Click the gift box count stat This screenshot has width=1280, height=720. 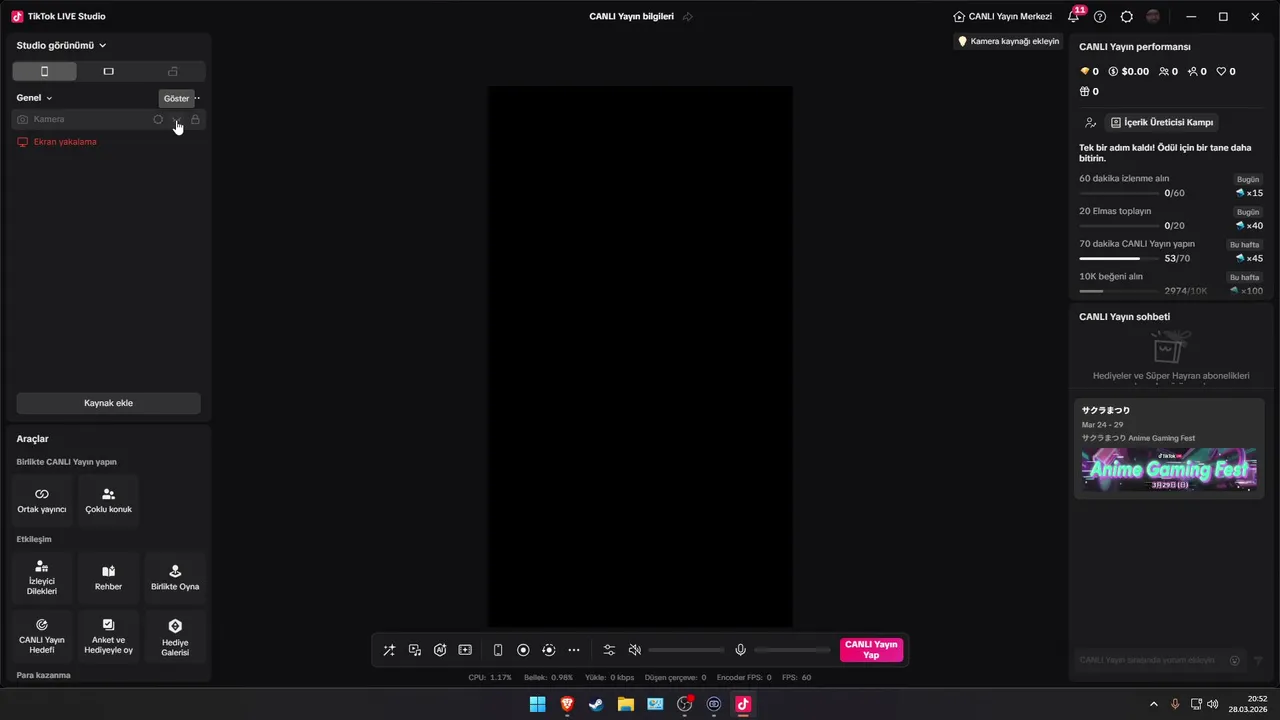1090,91
